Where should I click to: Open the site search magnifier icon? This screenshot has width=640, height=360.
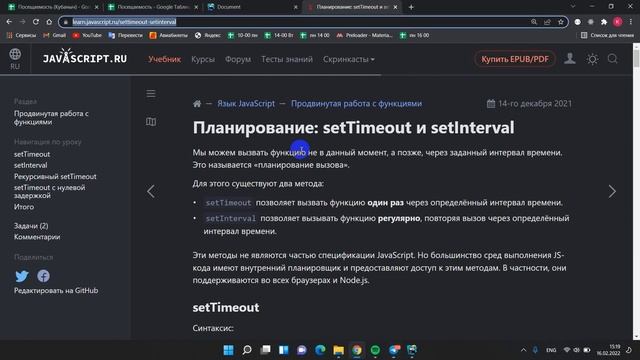(613, 59)
